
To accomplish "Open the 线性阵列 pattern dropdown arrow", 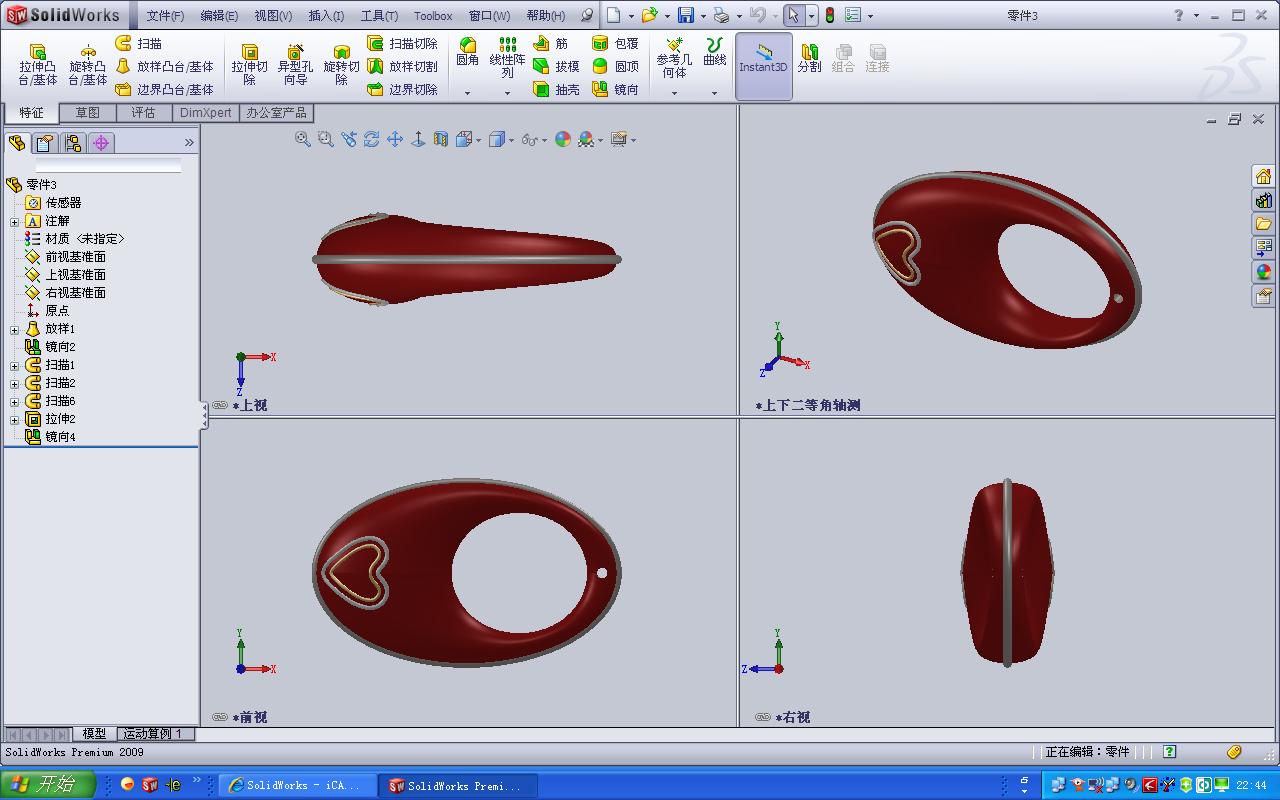I will tap(507, 93).
